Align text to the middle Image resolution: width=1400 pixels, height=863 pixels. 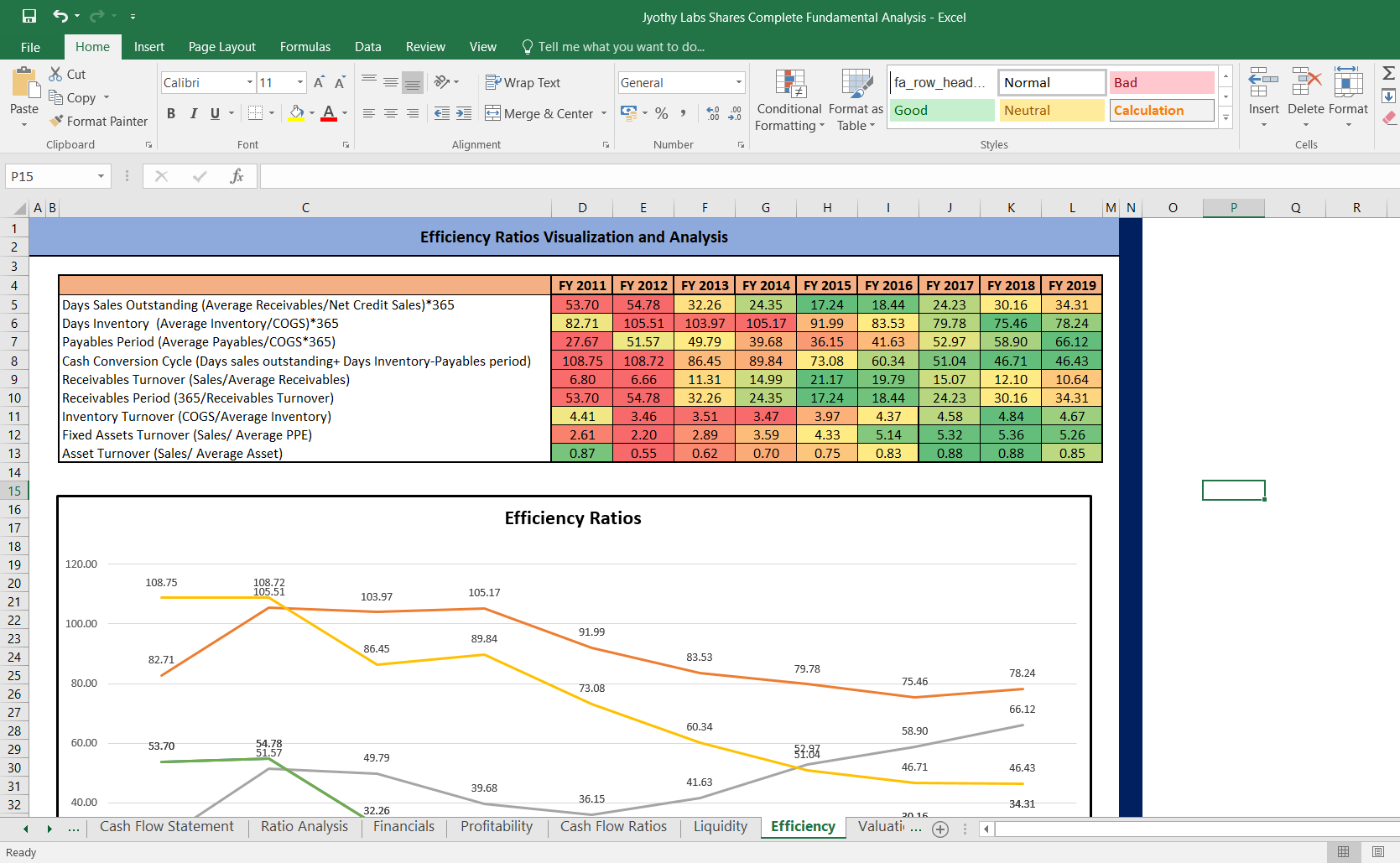pos(391,81)
